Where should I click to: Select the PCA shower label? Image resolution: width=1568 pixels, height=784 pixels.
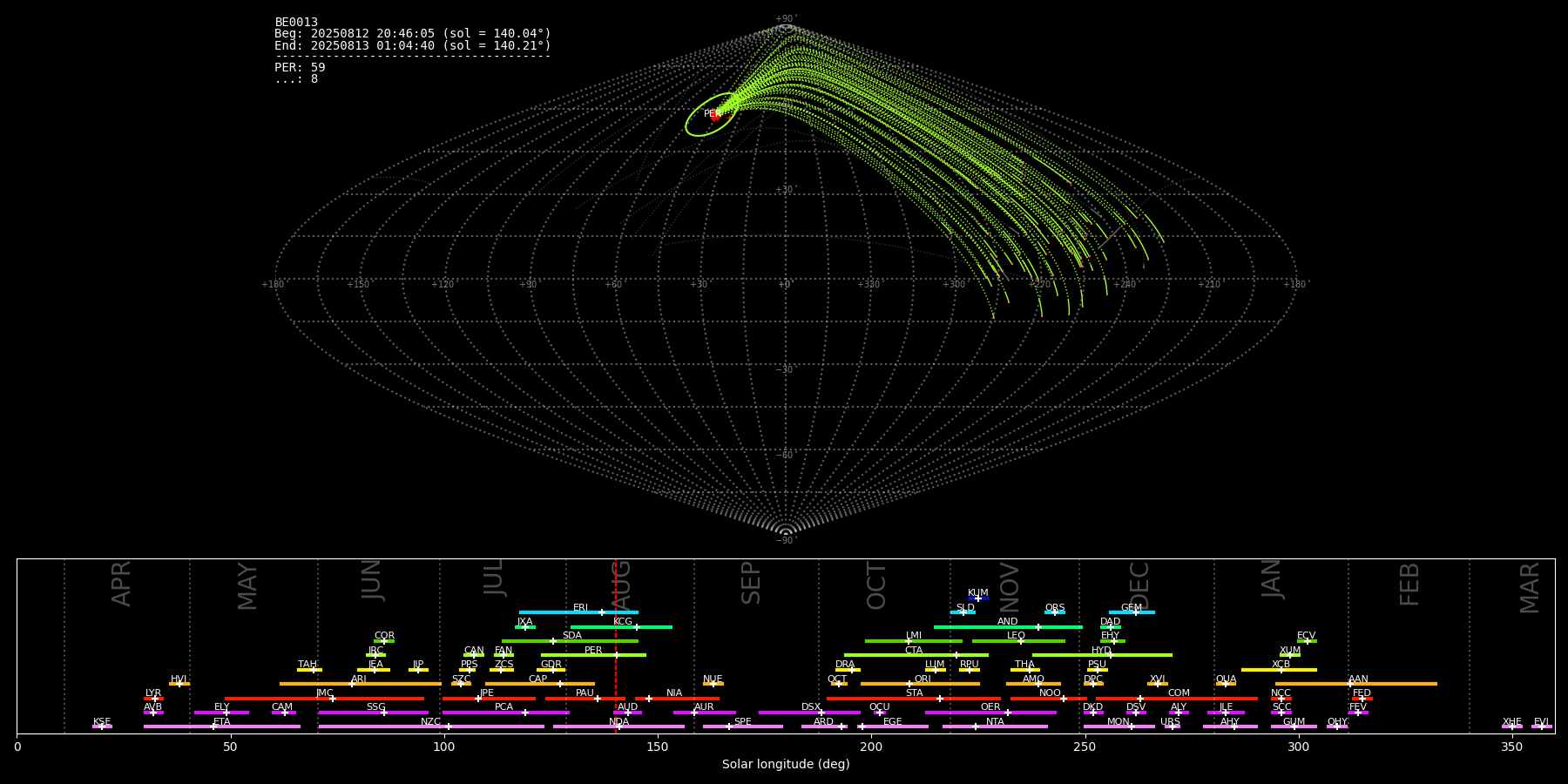click(504, 706)
